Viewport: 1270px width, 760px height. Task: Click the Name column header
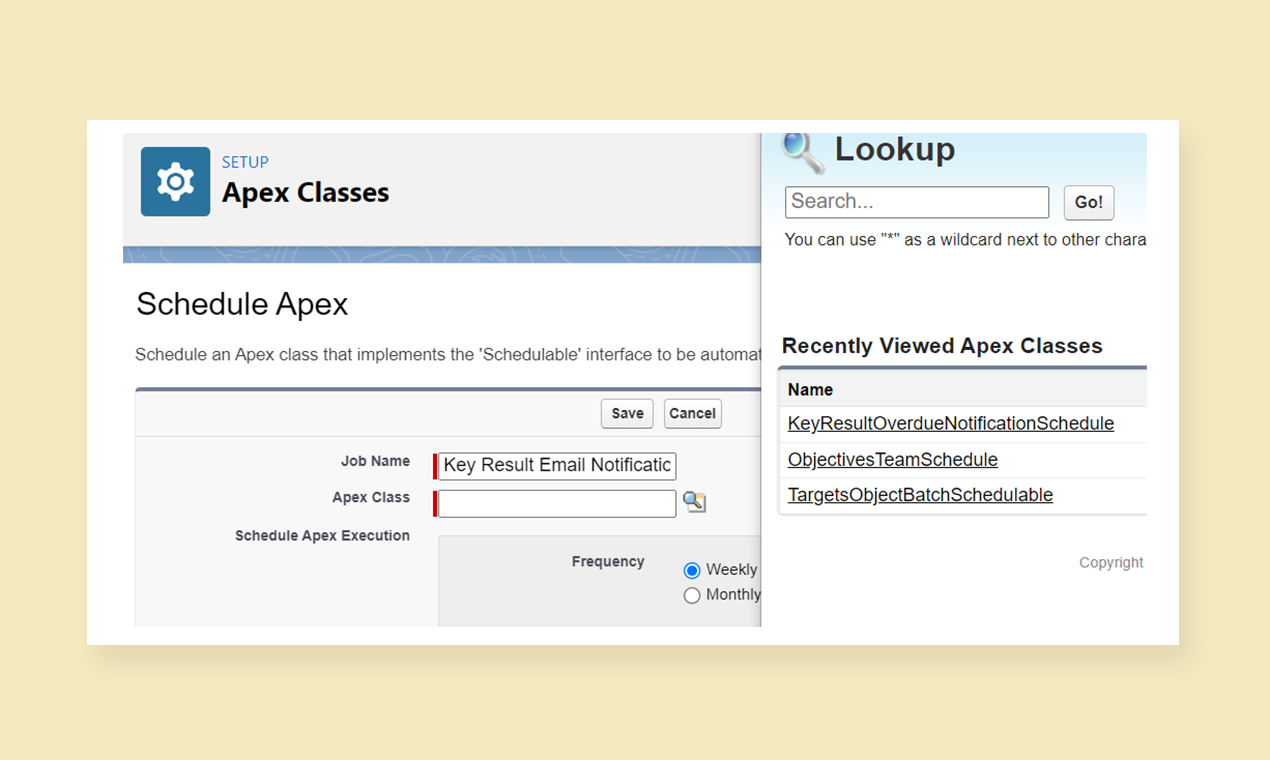(810, 389)
